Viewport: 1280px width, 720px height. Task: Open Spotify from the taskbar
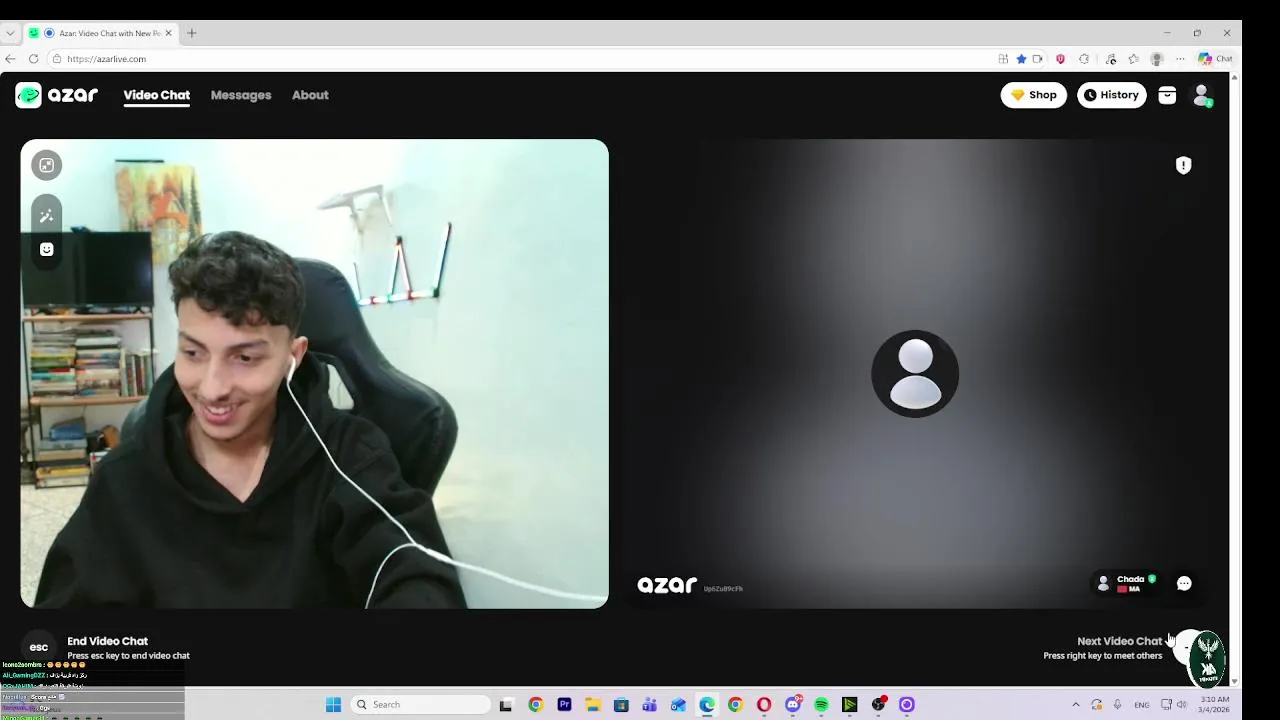(x=821, y=705)
